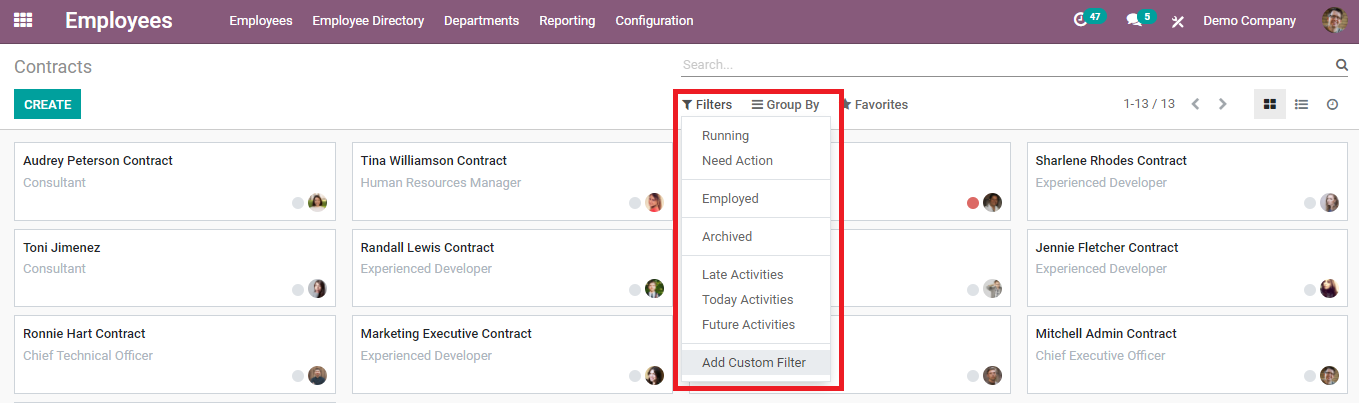1359x403 pixels.
Task: Click the debug tools wrench icon
Action: [1178, 21]
